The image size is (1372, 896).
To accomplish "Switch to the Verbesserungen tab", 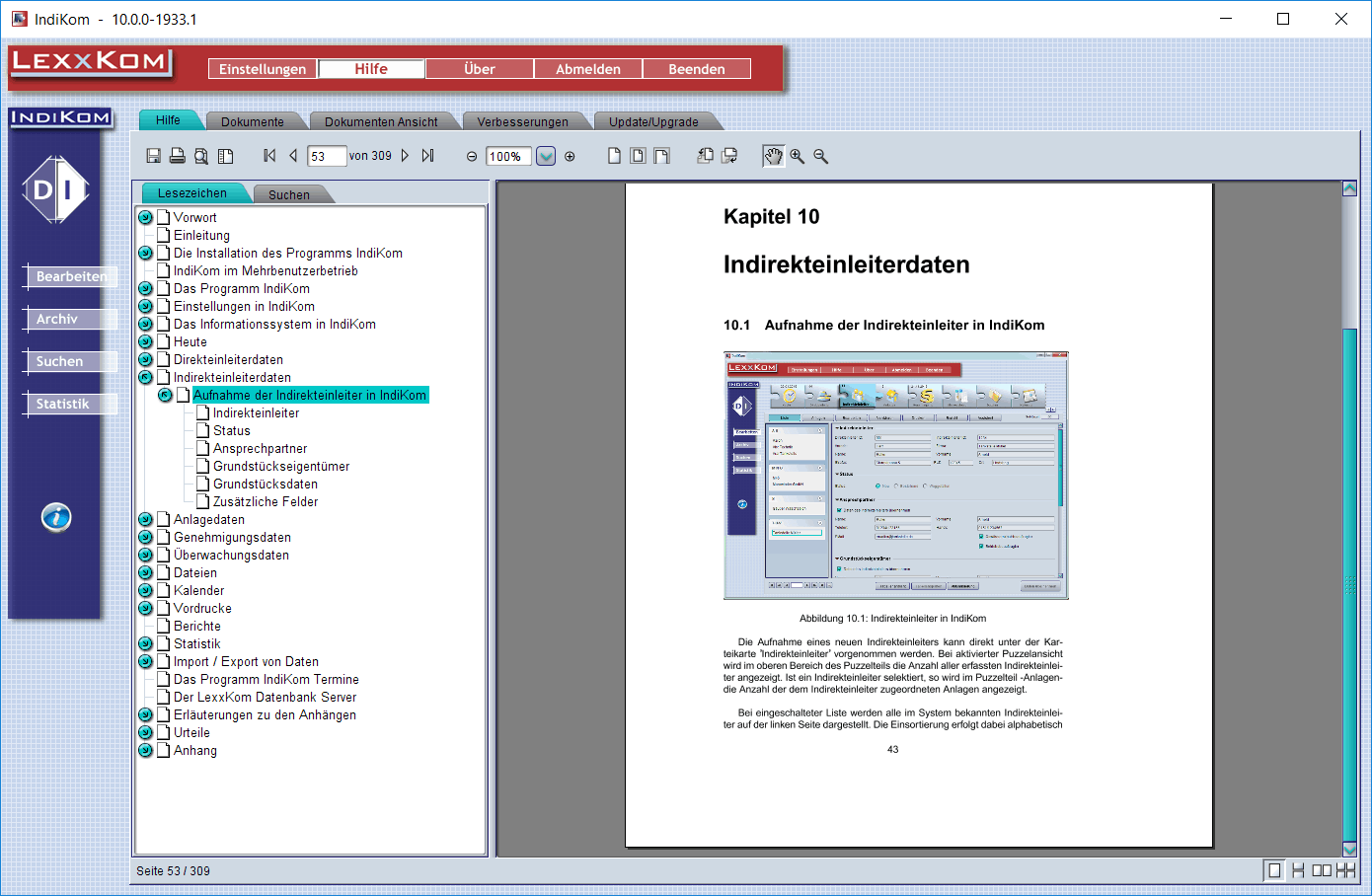I will (x=522, y=121).
